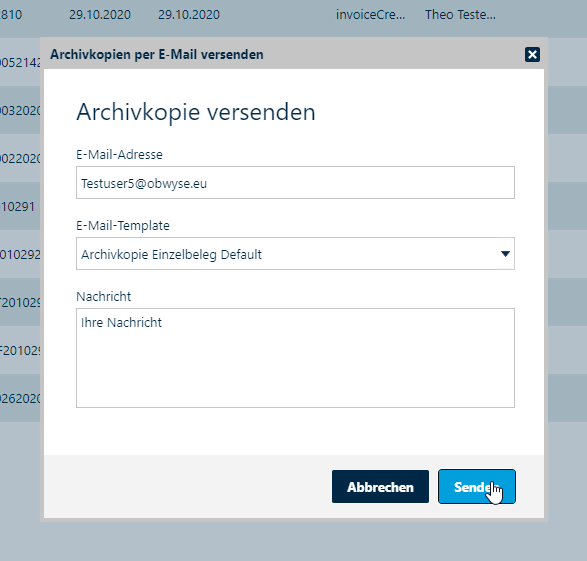
Task: Close the Archivkopien per E-Mail dialog
Action: [532, 55]
